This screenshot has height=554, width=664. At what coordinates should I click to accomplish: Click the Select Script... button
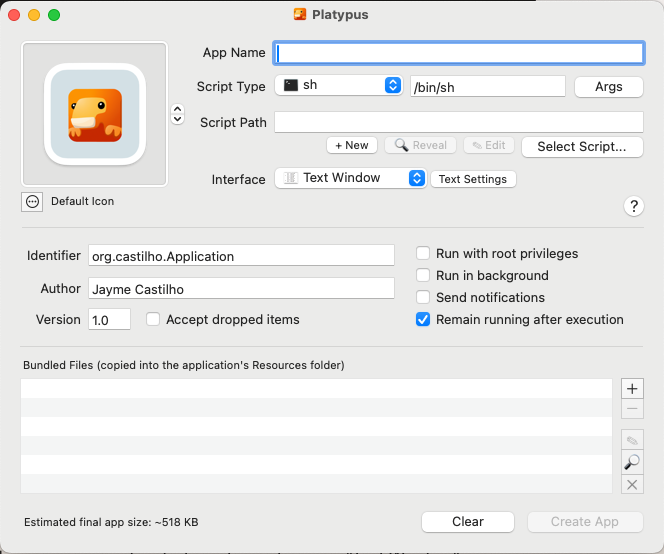click(582, 146)
